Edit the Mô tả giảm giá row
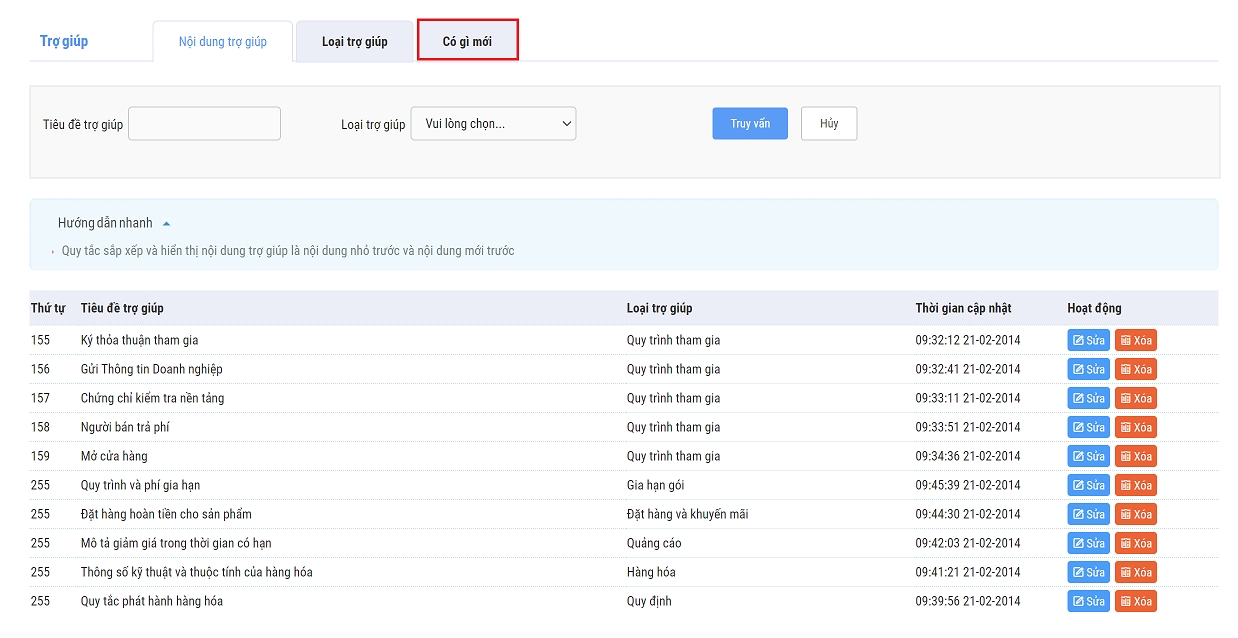 (x=1088, y=543)
